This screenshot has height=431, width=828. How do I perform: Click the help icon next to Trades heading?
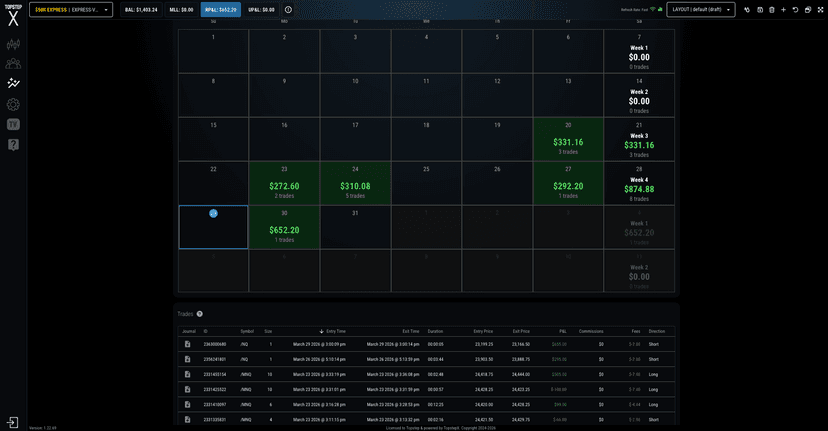point(200,314)
